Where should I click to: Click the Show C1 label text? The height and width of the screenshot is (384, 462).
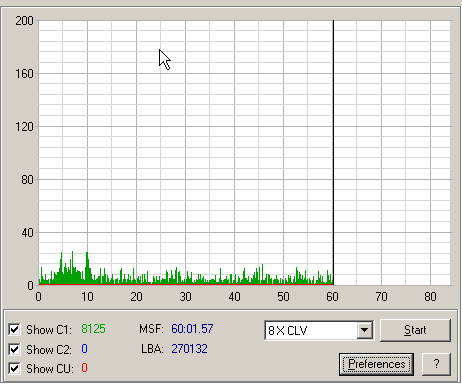[x=49, y=330]
